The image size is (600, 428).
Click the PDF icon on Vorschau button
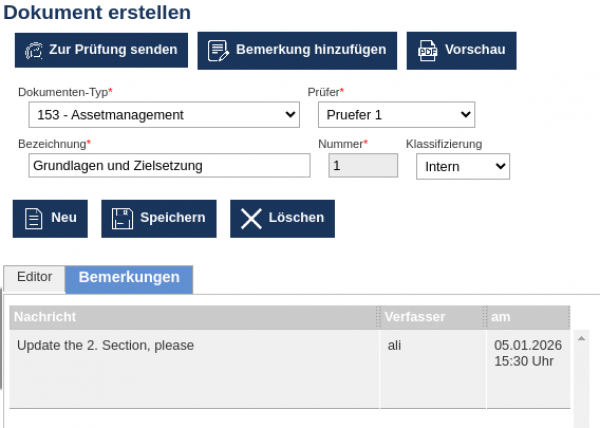pyautogui.click(x=427, y=50)
